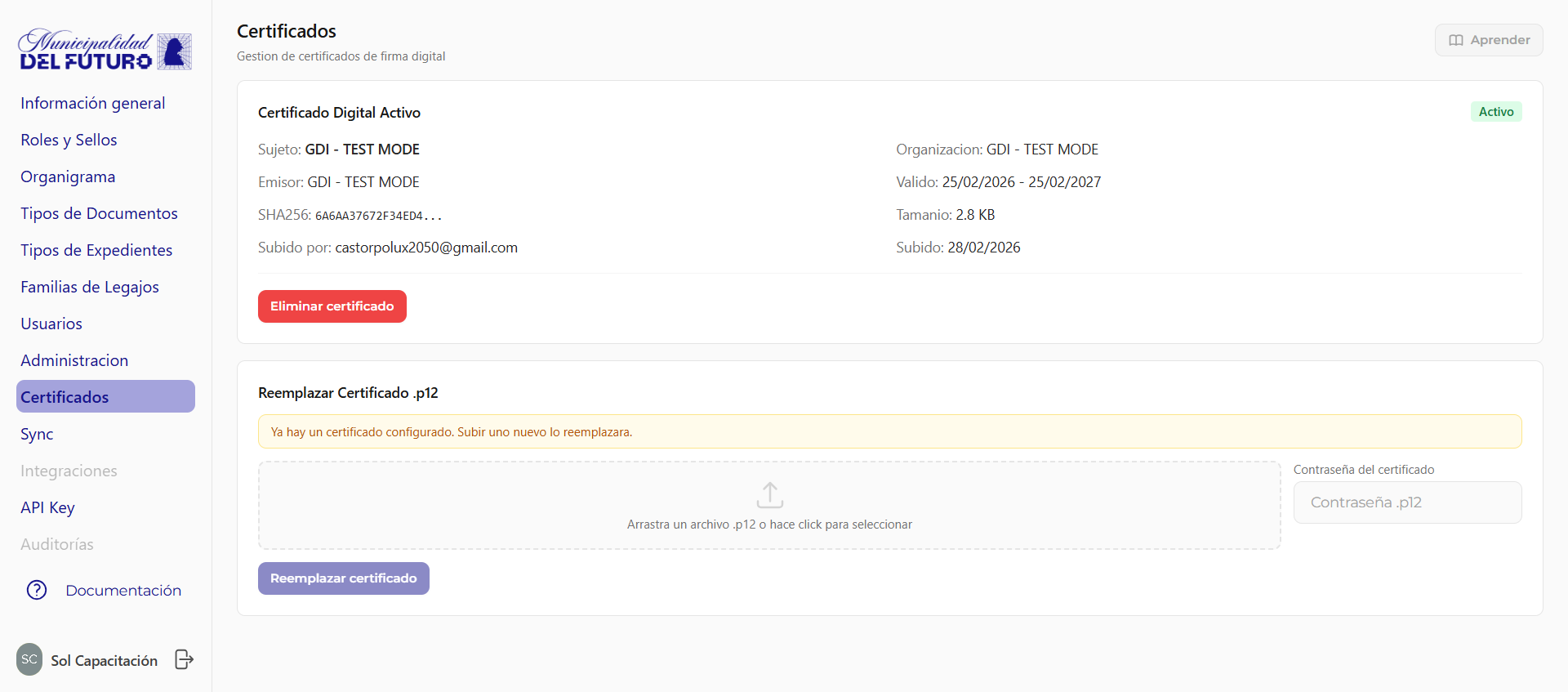Go to Roles y Sellos
The height and width of the screenshot is (692, 1568).
coord(69,140)
